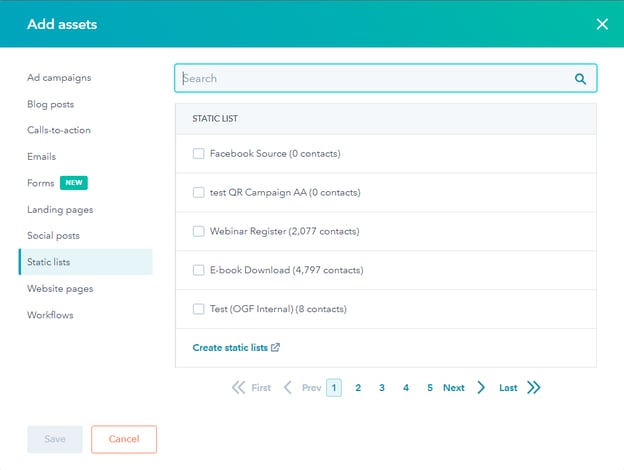Click the Last page double-arrow icon
Image resolution: width=624 pixels, height=470 pixels.
pos(533,388)
